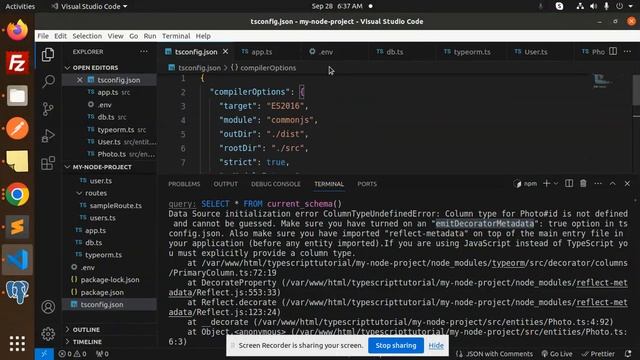Open the Selection menu
This screenshot has width=640, height=360.
[x=87, y=36]
